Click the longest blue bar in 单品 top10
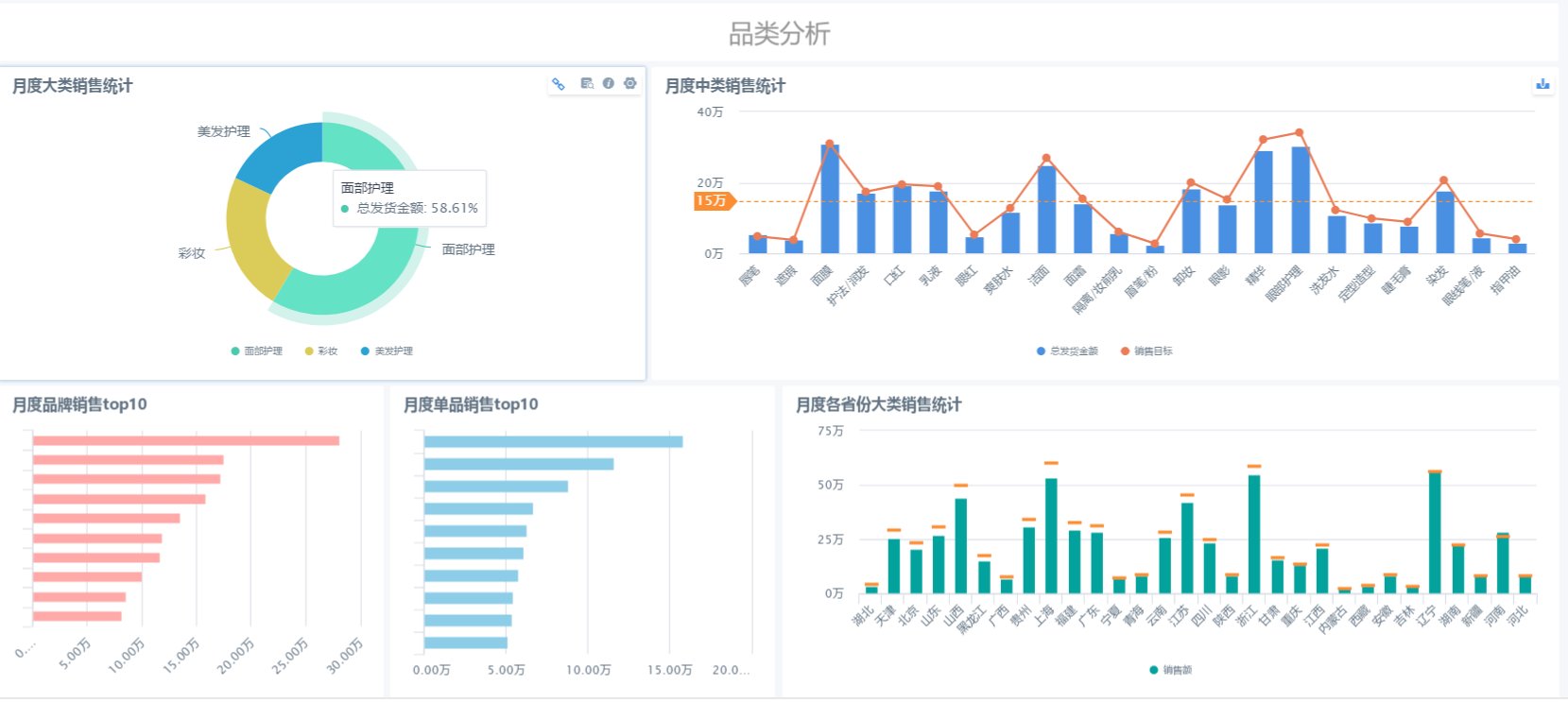The image size is (1568, 702). click(x=553, y=441)
